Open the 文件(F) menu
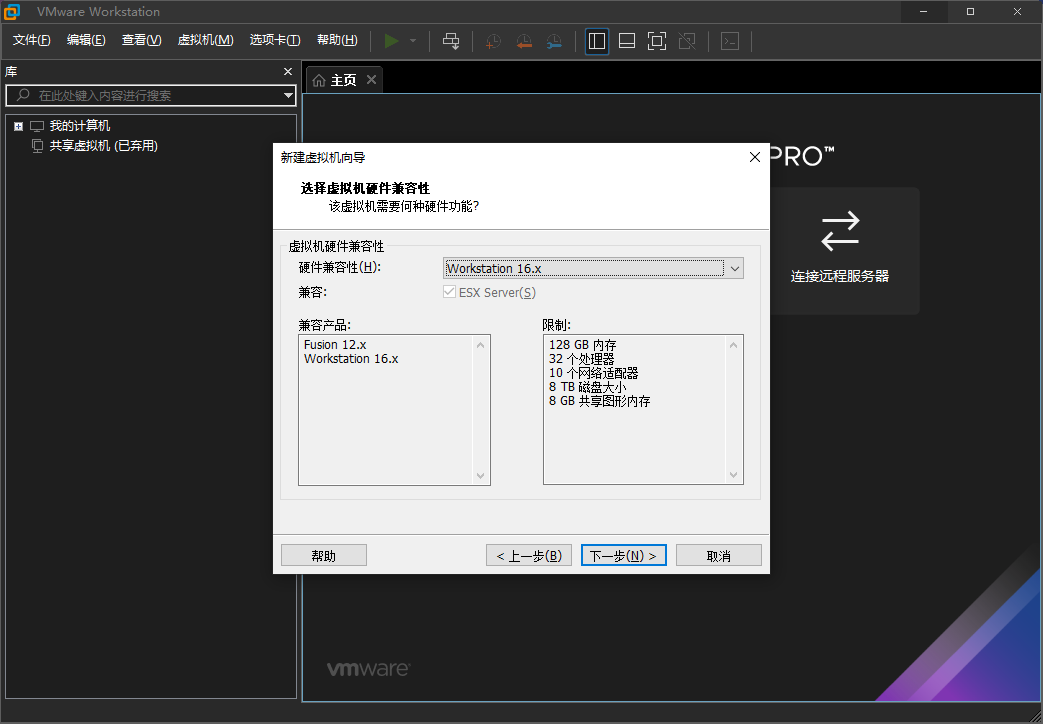 31,41
